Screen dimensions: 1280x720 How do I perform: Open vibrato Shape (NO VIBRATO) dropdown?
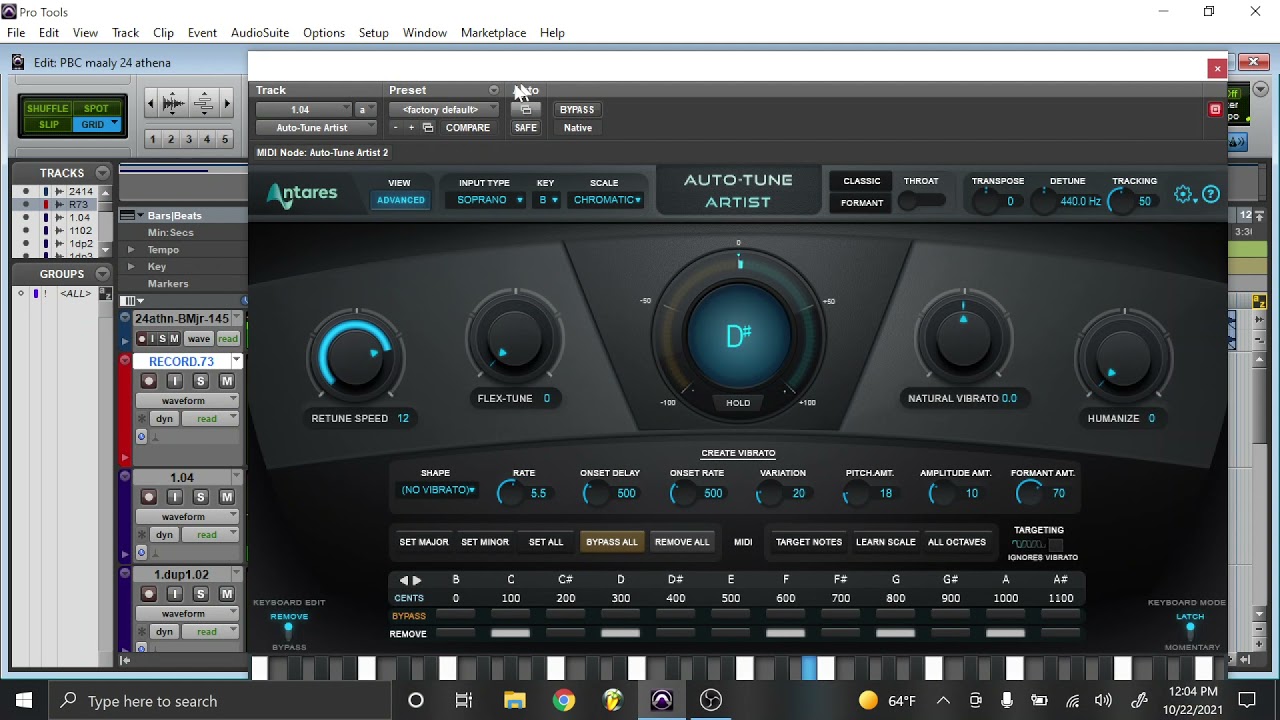click(438, 490)
